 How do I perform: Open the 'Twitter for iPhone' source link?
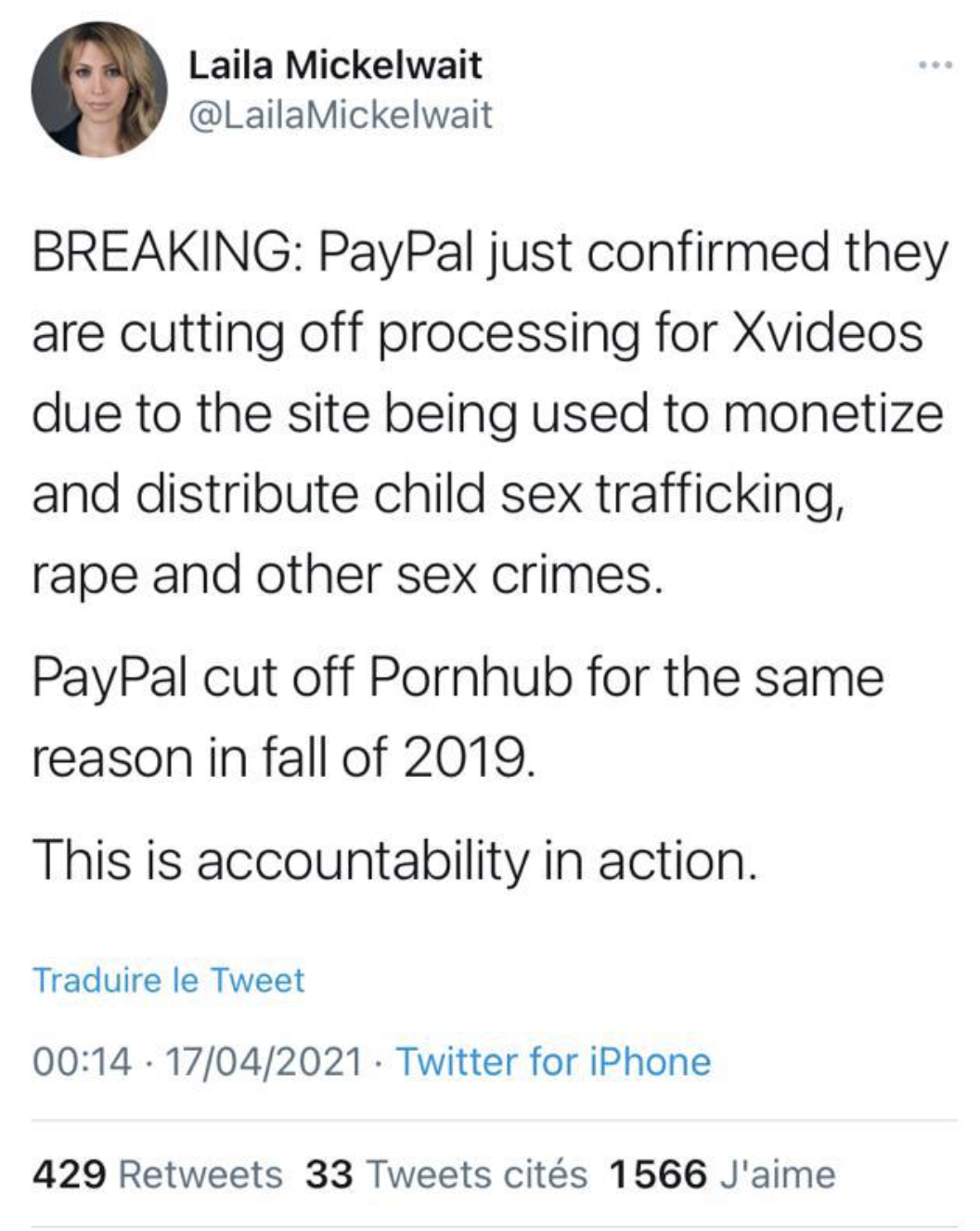tap(553, 1061)
